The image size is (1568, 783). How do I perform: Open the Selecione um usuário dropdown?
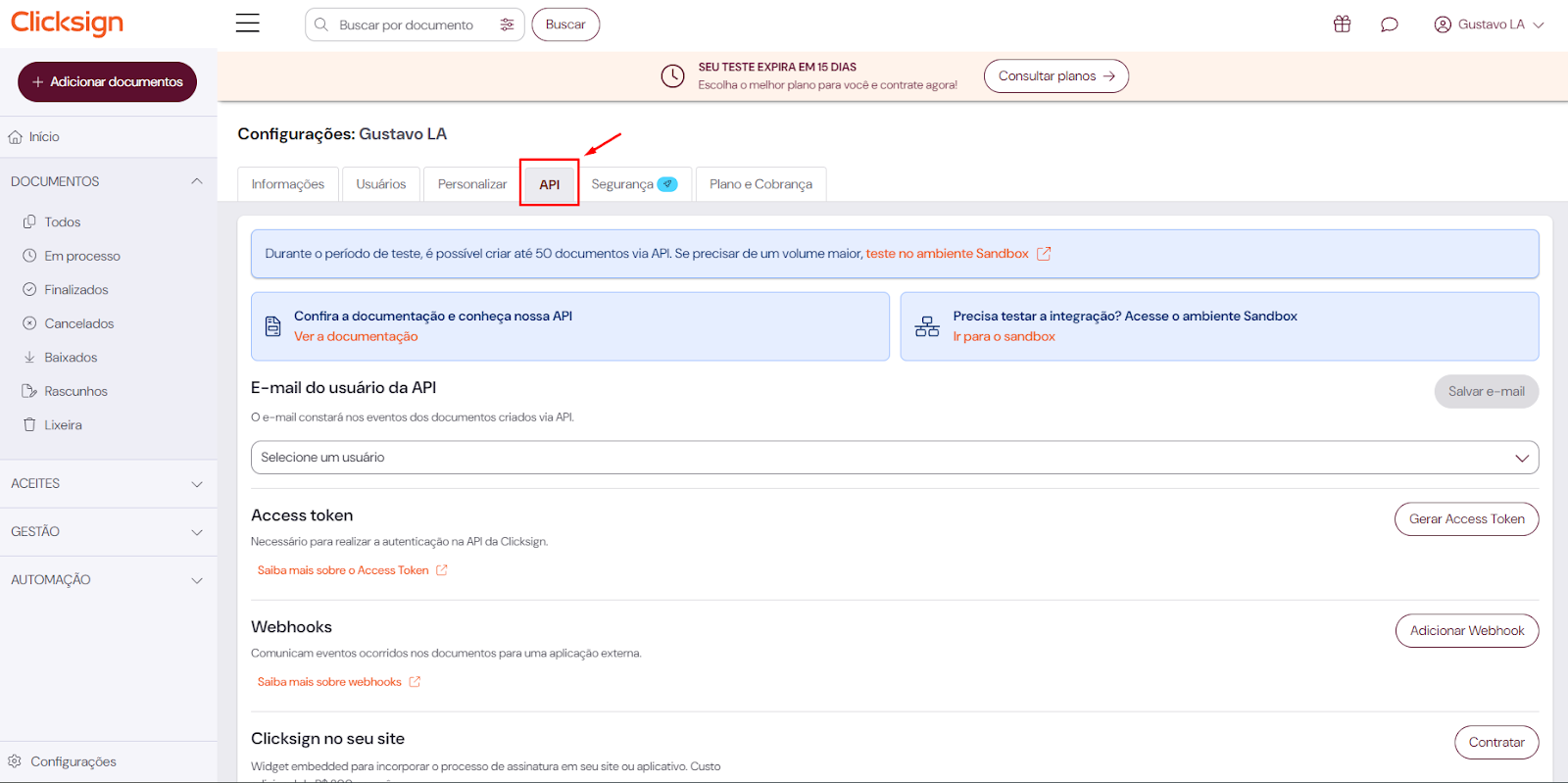pos(895,458)
